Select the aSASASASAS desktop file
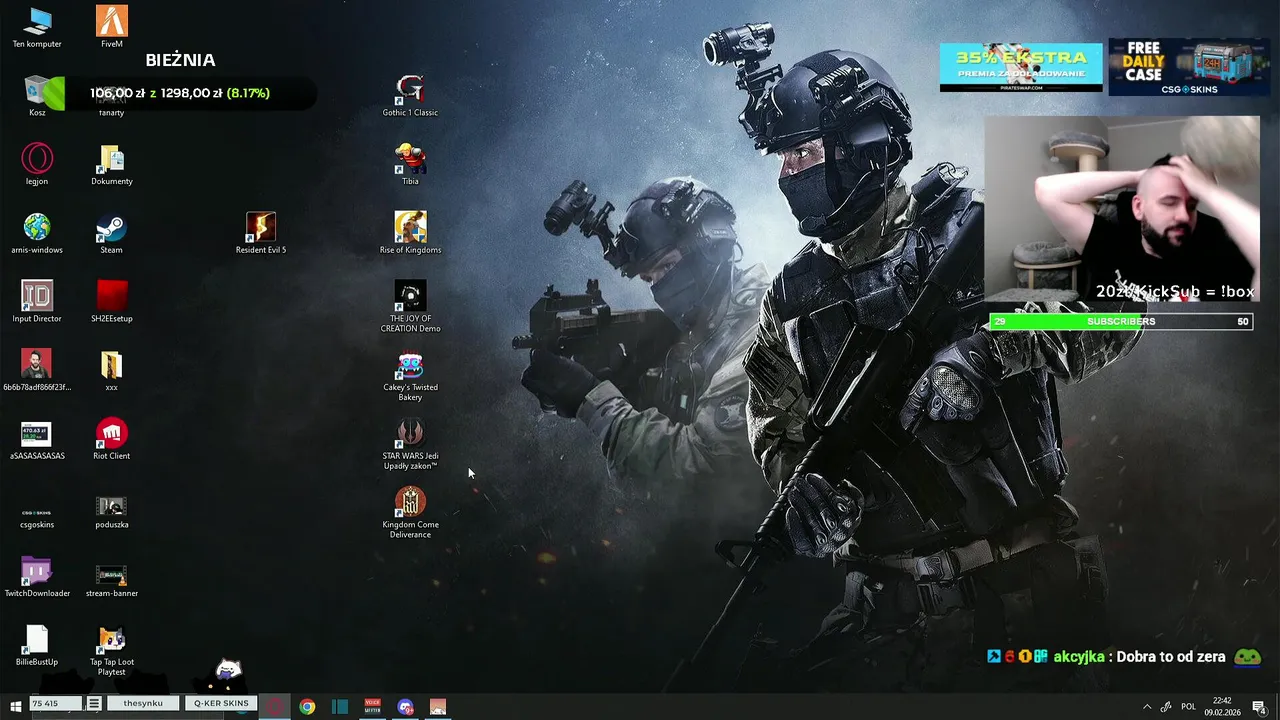This screenshot has height=720, width=1280. click(x=37, y=439)
